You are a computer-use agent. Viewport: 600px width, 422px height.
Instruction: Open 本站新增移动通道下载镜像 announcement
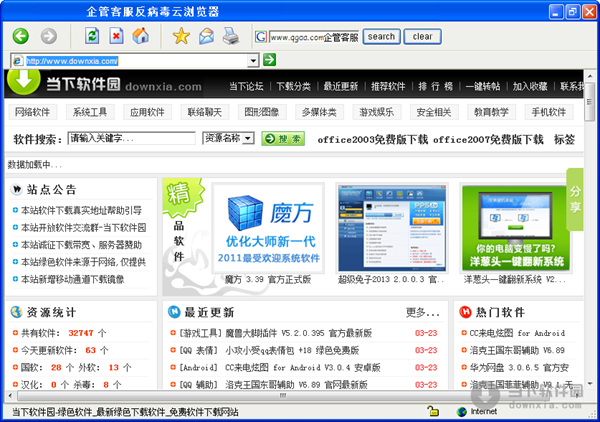pos(72,279)
